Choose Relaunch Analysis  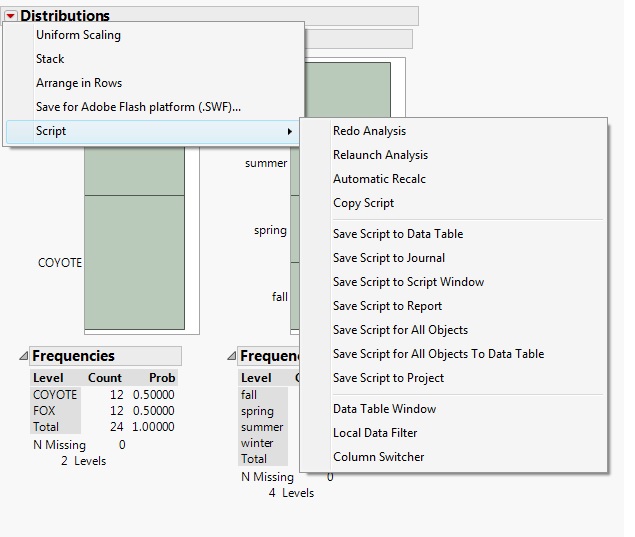tap(380, 155)
